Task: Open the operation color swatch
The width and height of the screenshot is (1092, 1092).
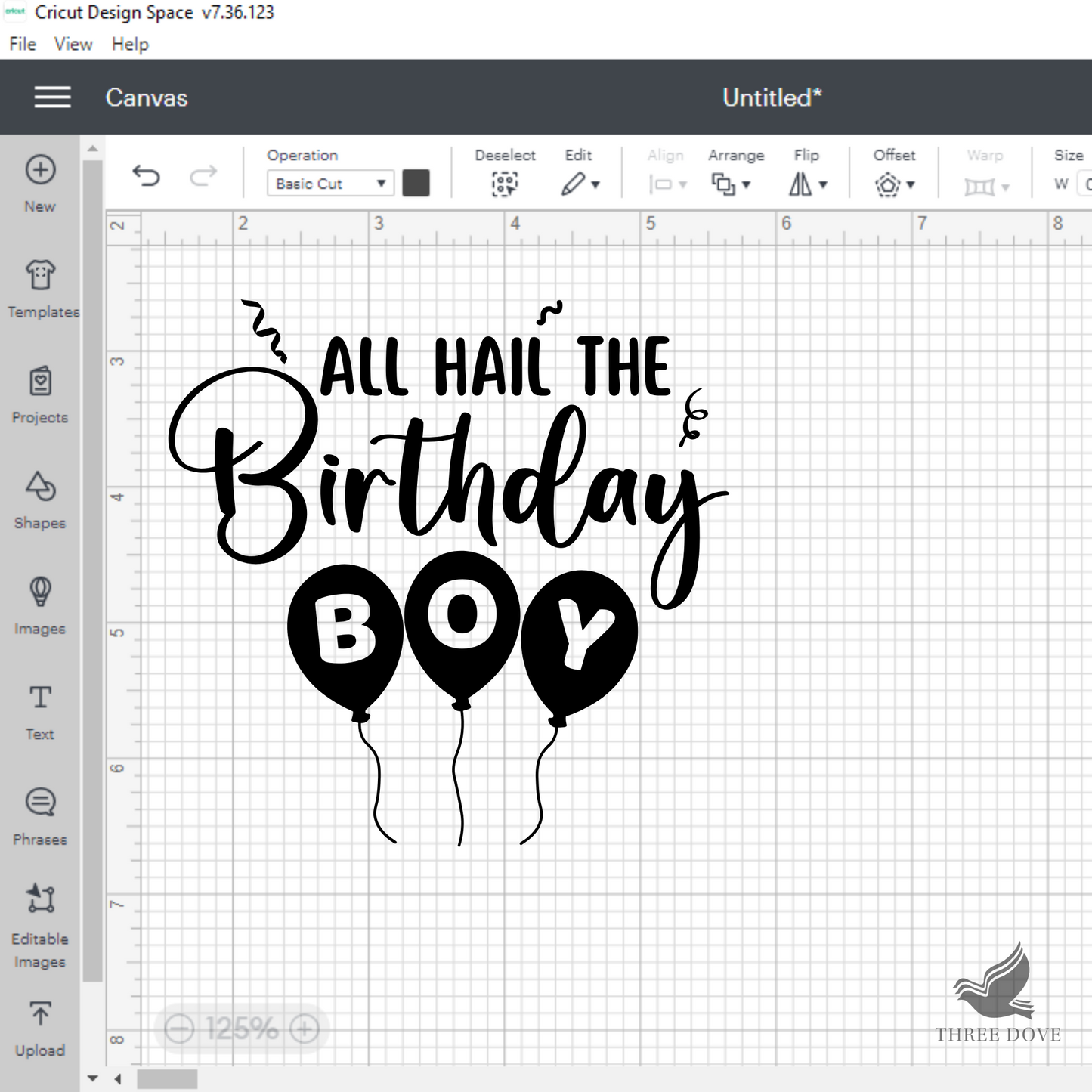Action: (416, 183)
